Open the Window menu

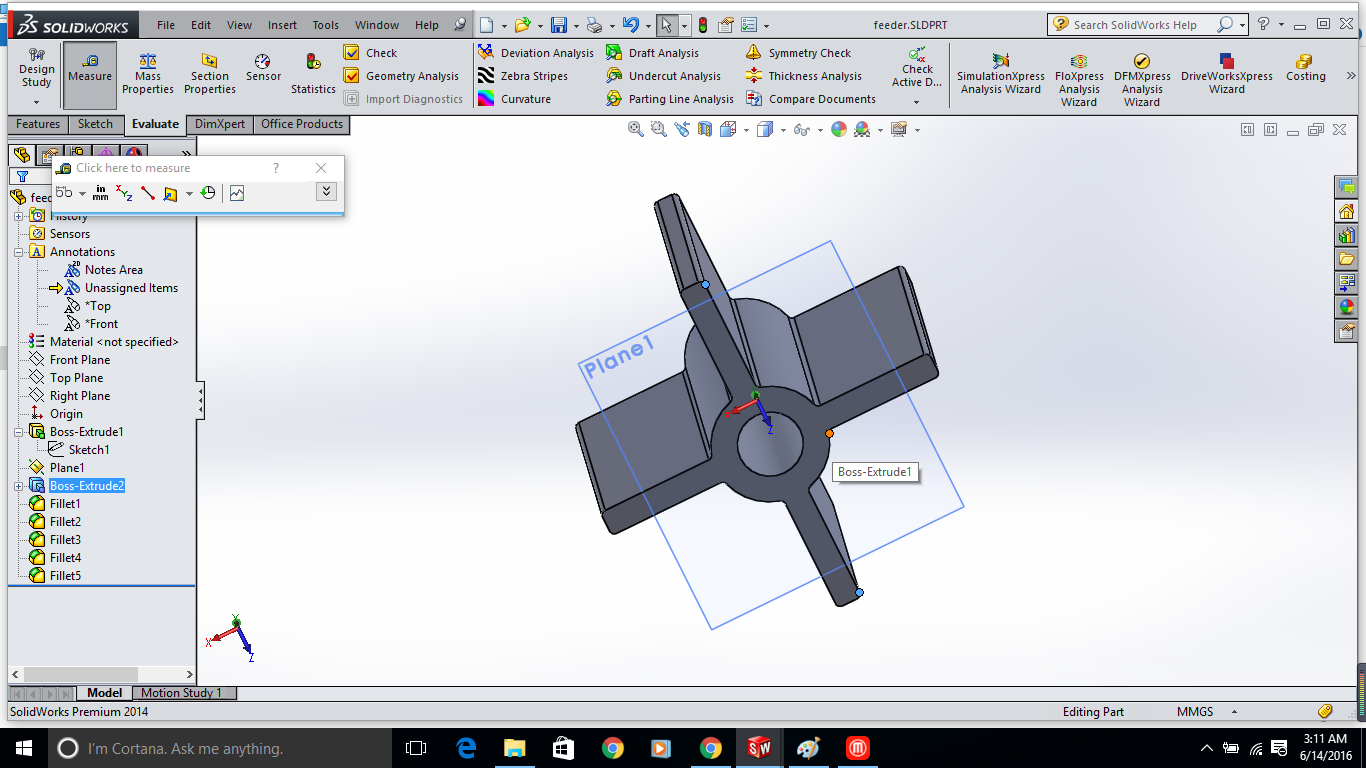coord(377,25)
